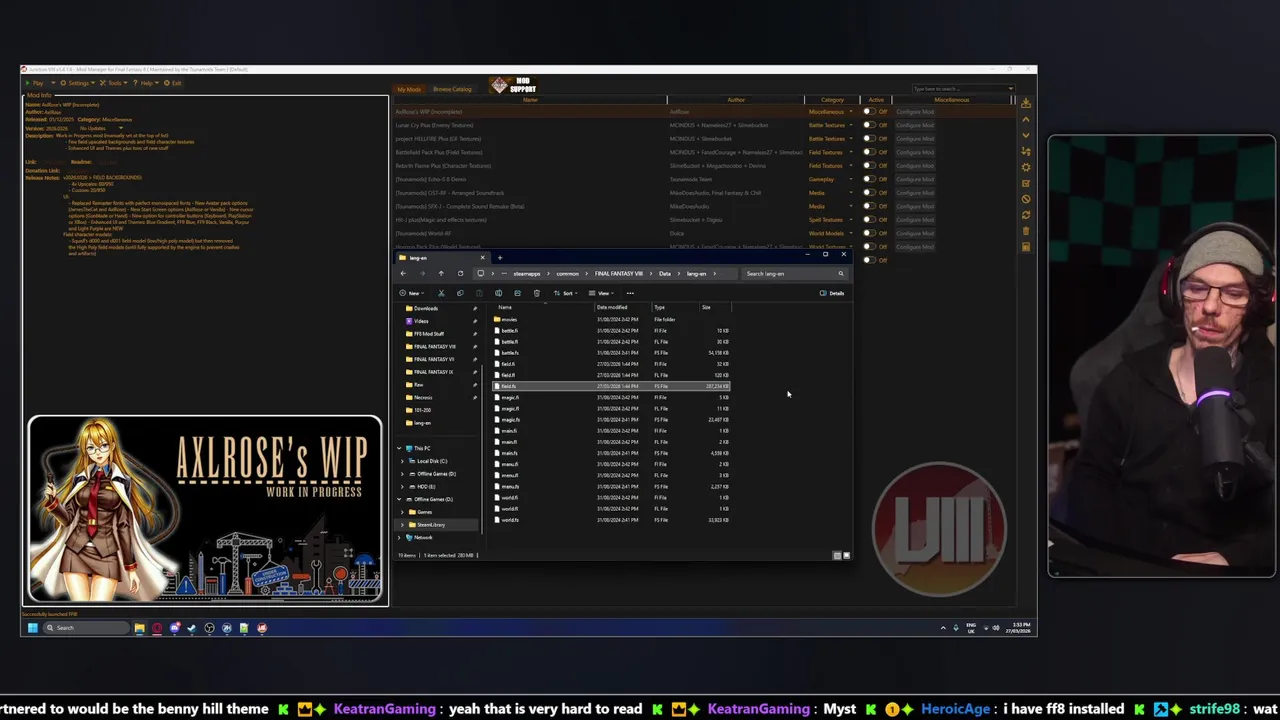The width and height of the screenshot is (1280, 720).
Task: Switch to Browse Catalog tab
Action: (x=452, y=89)
